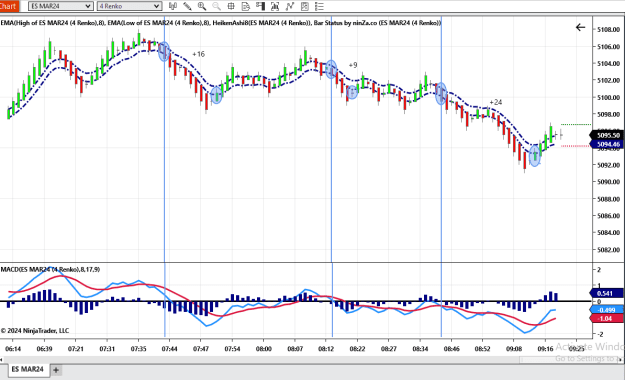Click the orange Chart title tab

pyautogui.click(x=9, y=6)
